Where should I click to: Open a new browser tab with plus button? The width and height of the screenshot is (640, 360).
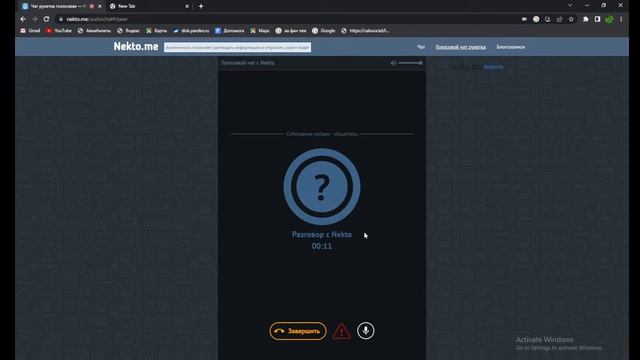(201, 6)
